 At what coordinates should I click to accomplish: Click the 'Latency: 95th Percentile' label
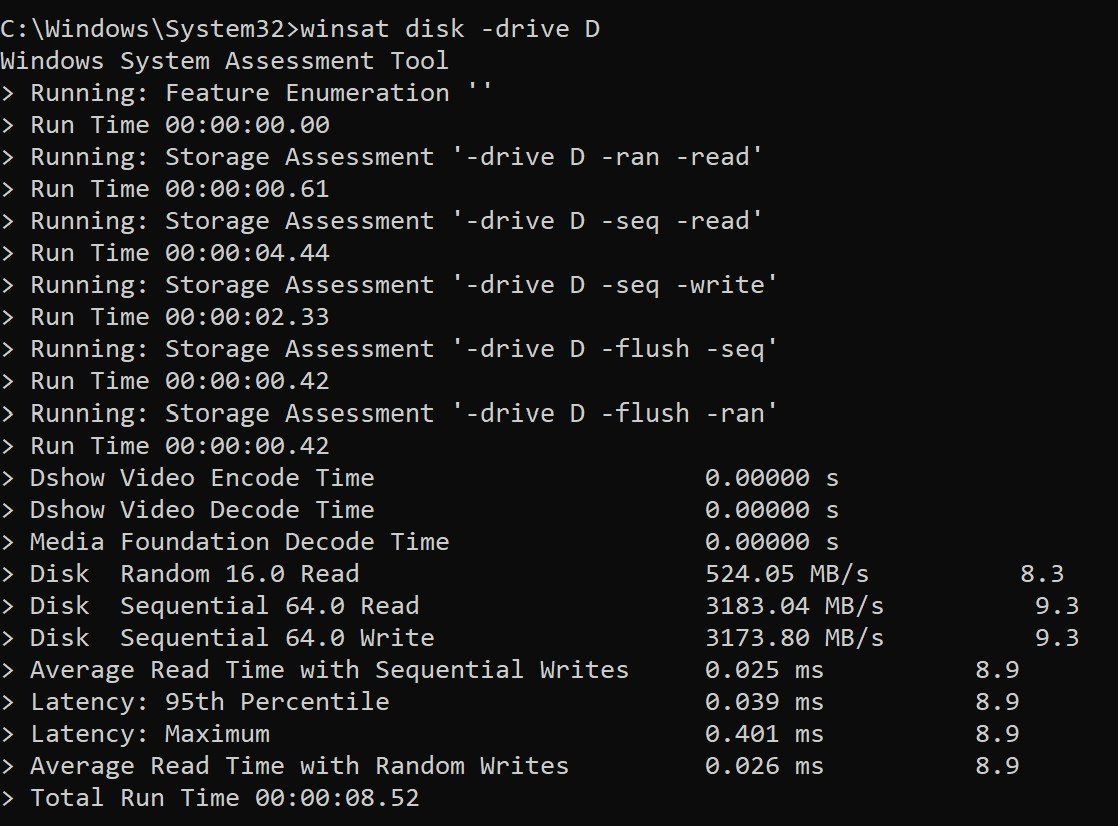point(210,702)
